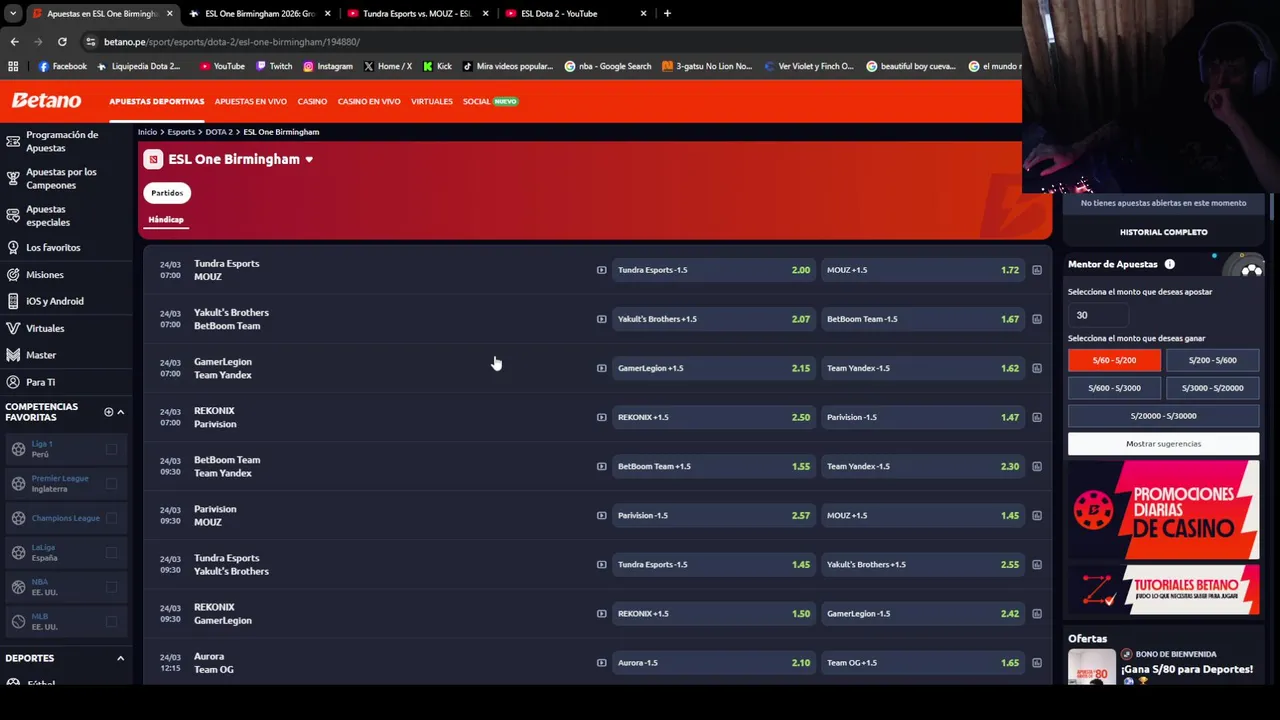Open Historial Completo
This screenshot has height=720, width=1280.
coord(1163,232)
